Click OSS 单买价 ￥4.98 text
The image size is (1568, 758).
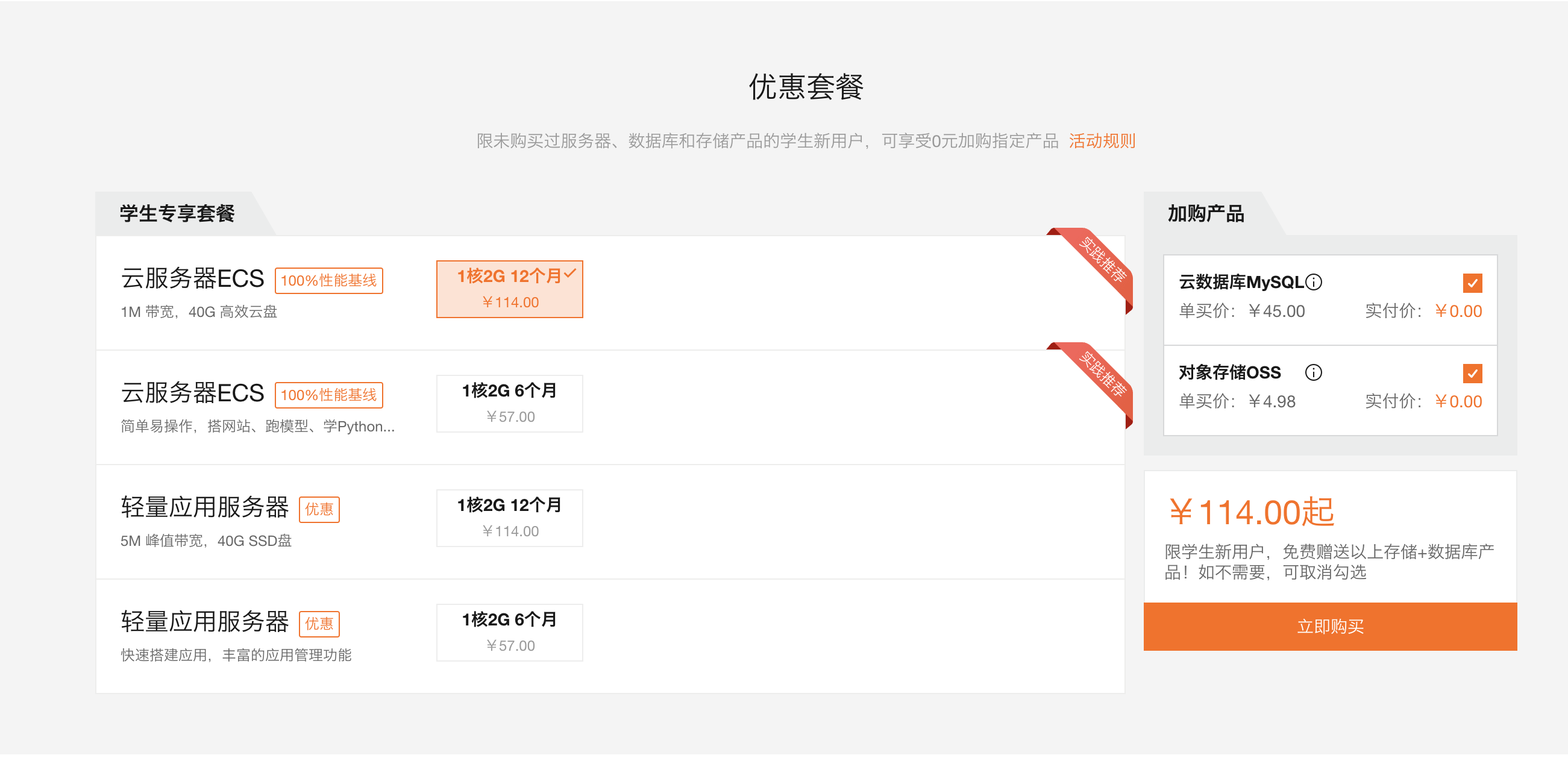click(1237, 402)
